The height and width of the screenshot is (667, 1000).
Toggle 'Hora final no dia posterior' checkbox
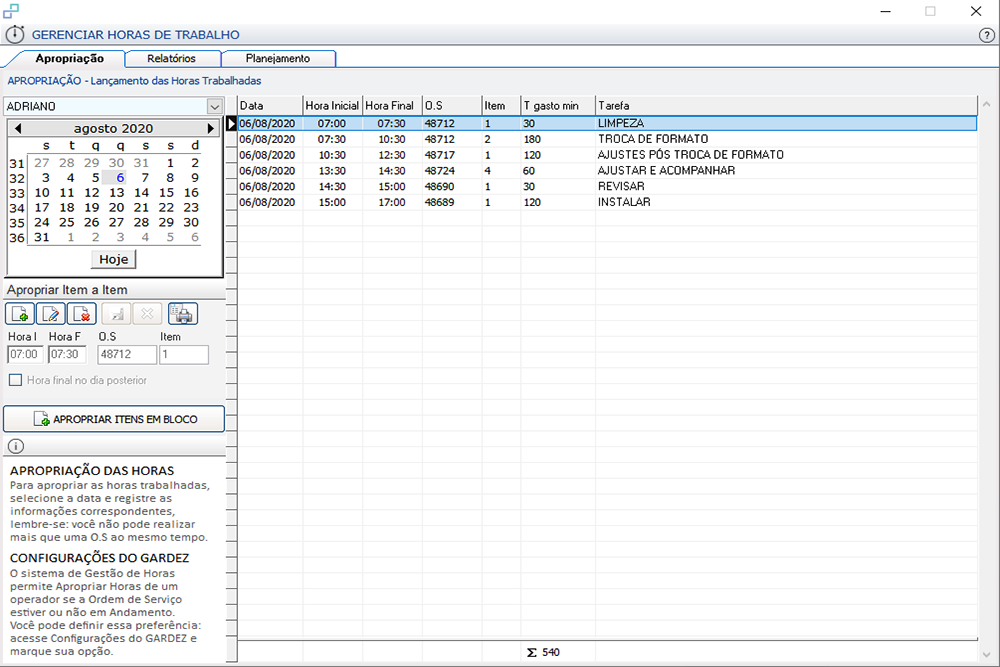15,380
